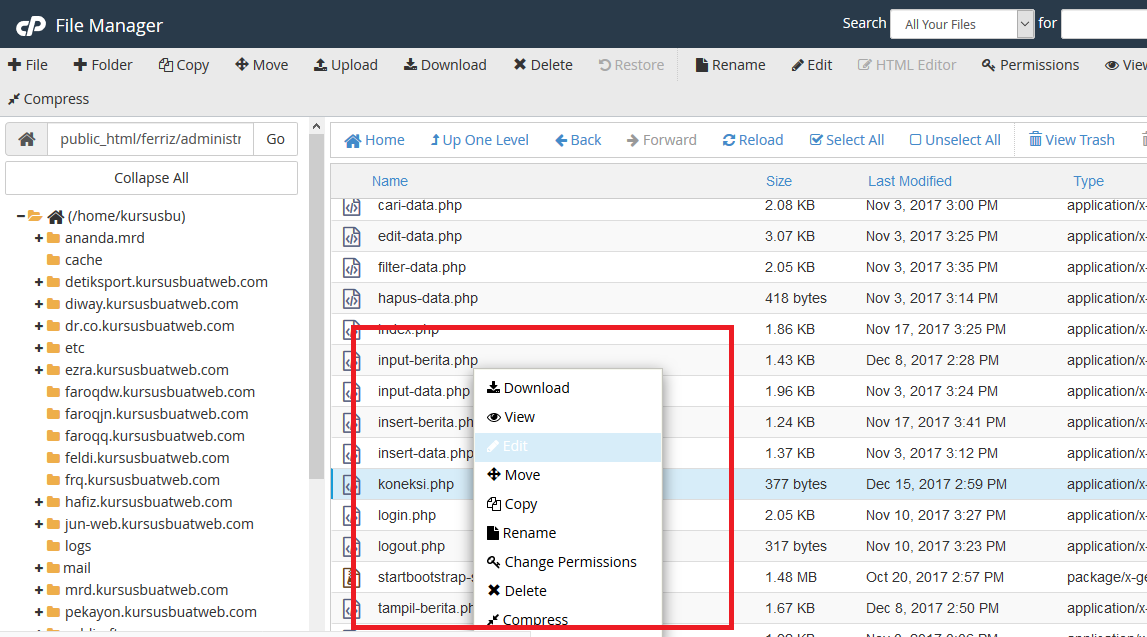Image resolution: width=1147 pixels, height=637 pixels.
Task: Open Permissions from the top toolbar
Action: [1030, 65]
